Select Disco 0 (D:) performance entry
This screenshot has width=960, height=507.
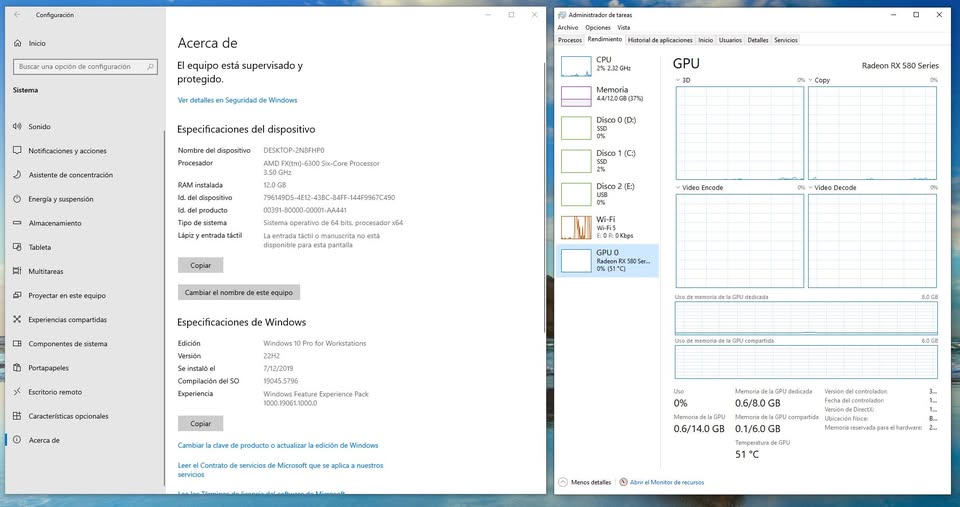[607, 128]
